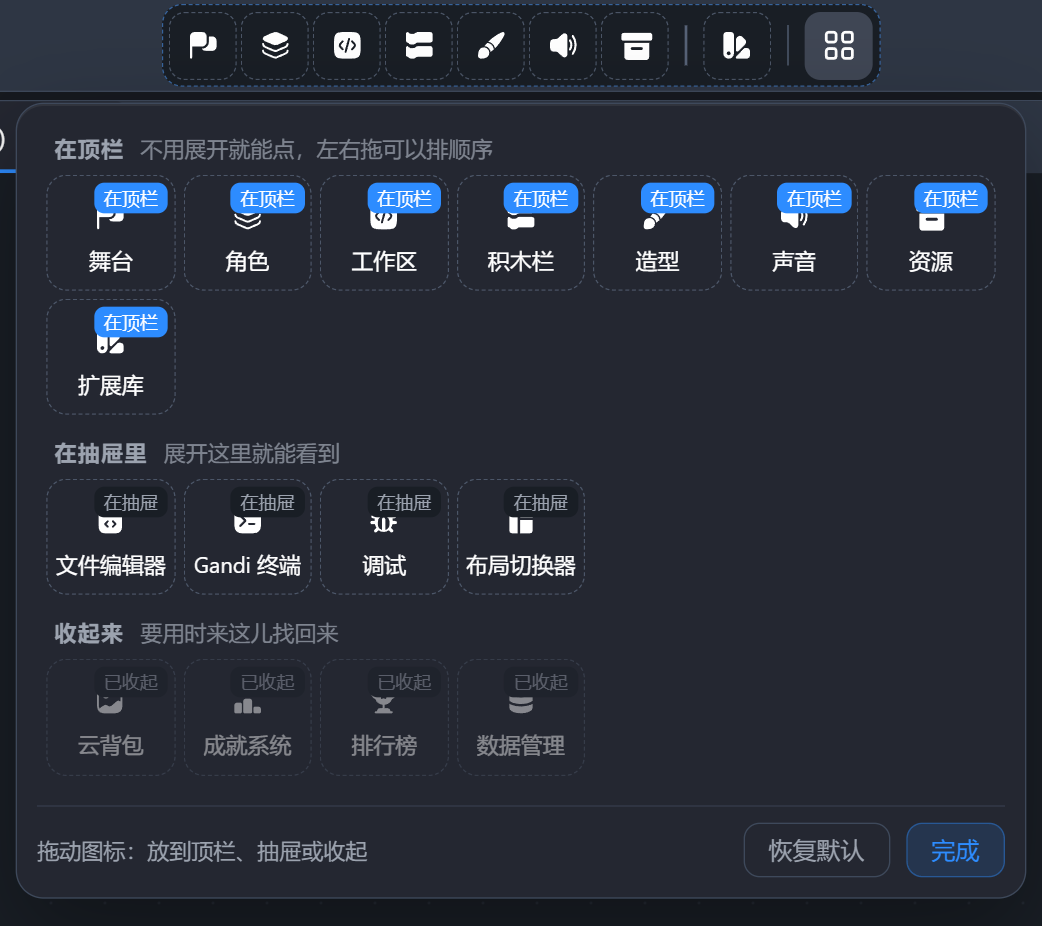Click the 在顶栏 badge on 舞台 card

point(131,198)
